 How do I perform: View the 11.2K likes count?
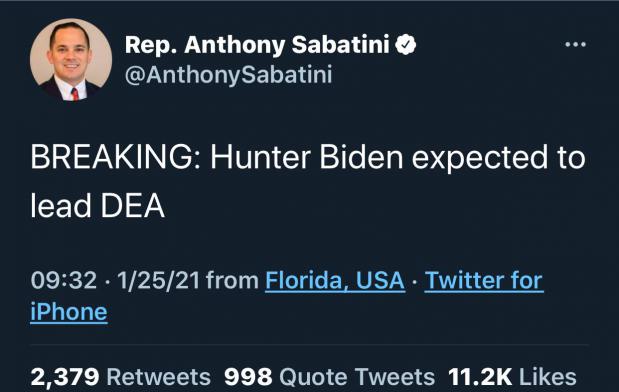480,377
